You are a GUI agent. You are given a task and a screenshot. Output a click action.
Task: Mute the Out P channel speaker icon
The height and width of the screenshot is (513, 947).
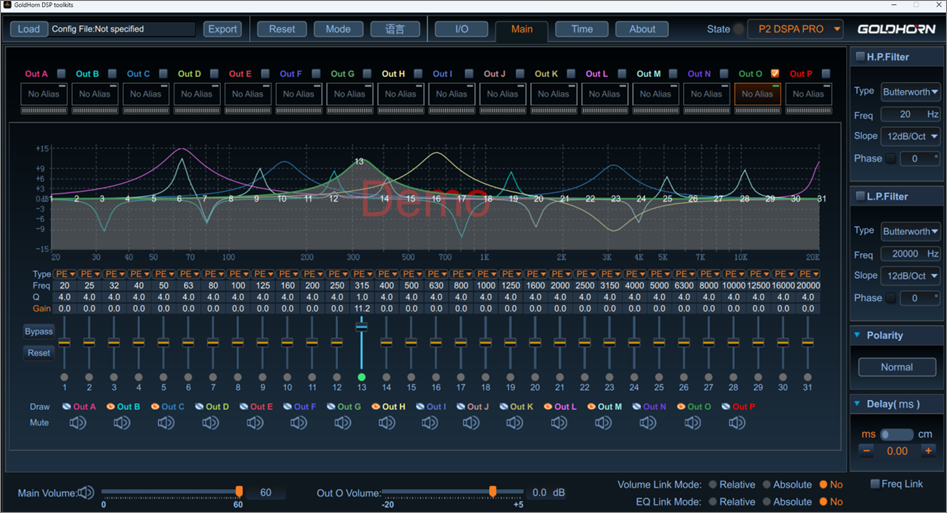pyautogui.click(x=737, y=423)
